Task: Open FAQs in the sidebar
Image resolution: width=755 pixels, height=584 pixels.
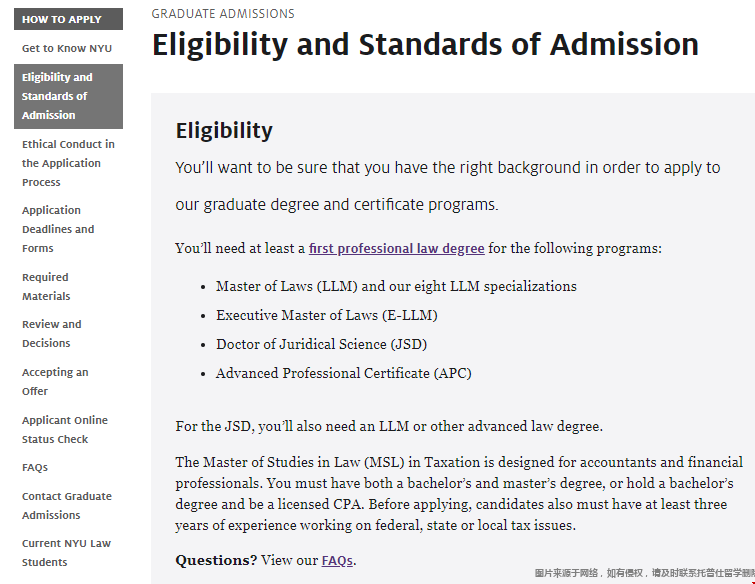Action: [x=35, y=467]
